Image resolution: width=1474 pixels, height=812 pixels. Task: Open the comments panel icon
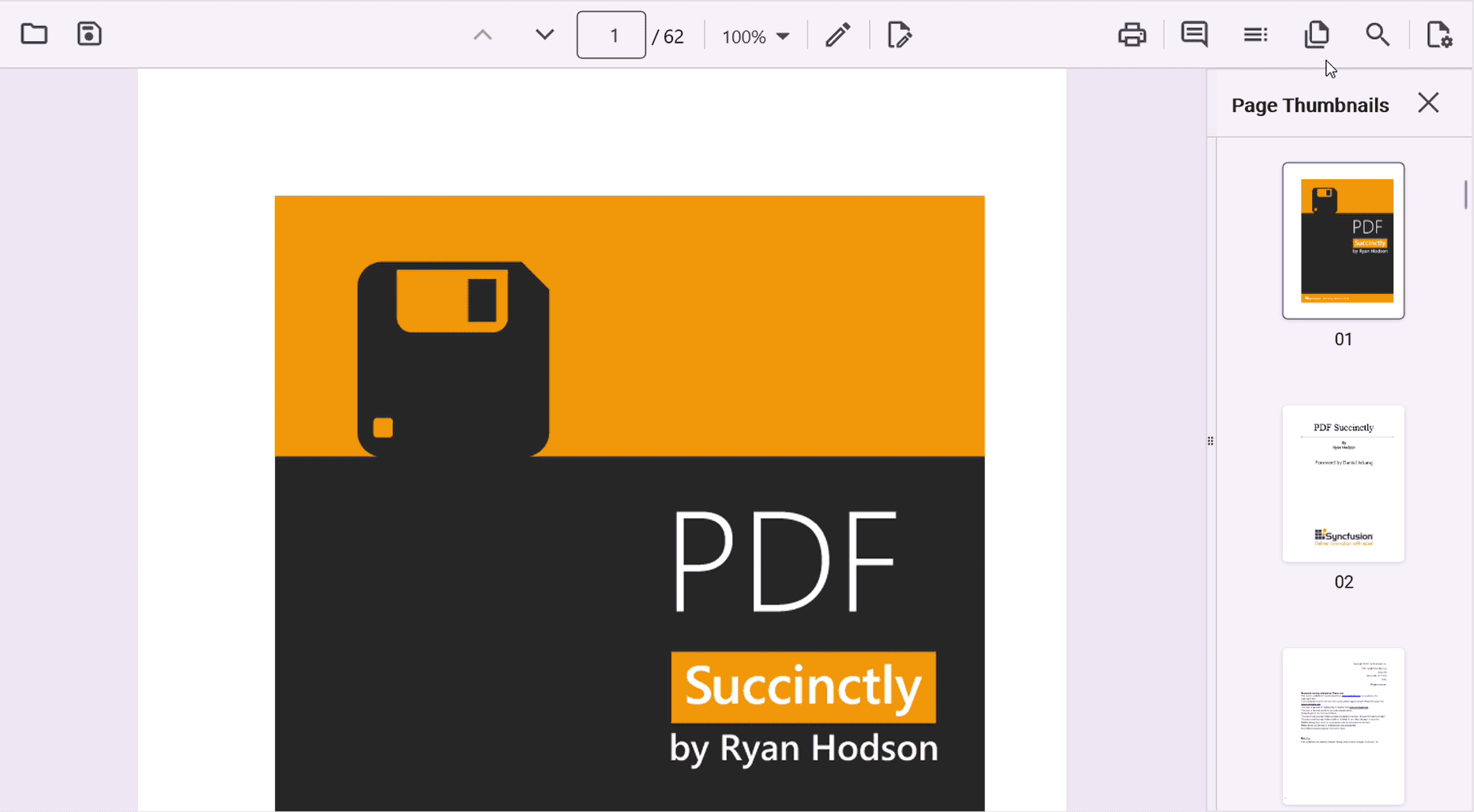[1194, 35]
